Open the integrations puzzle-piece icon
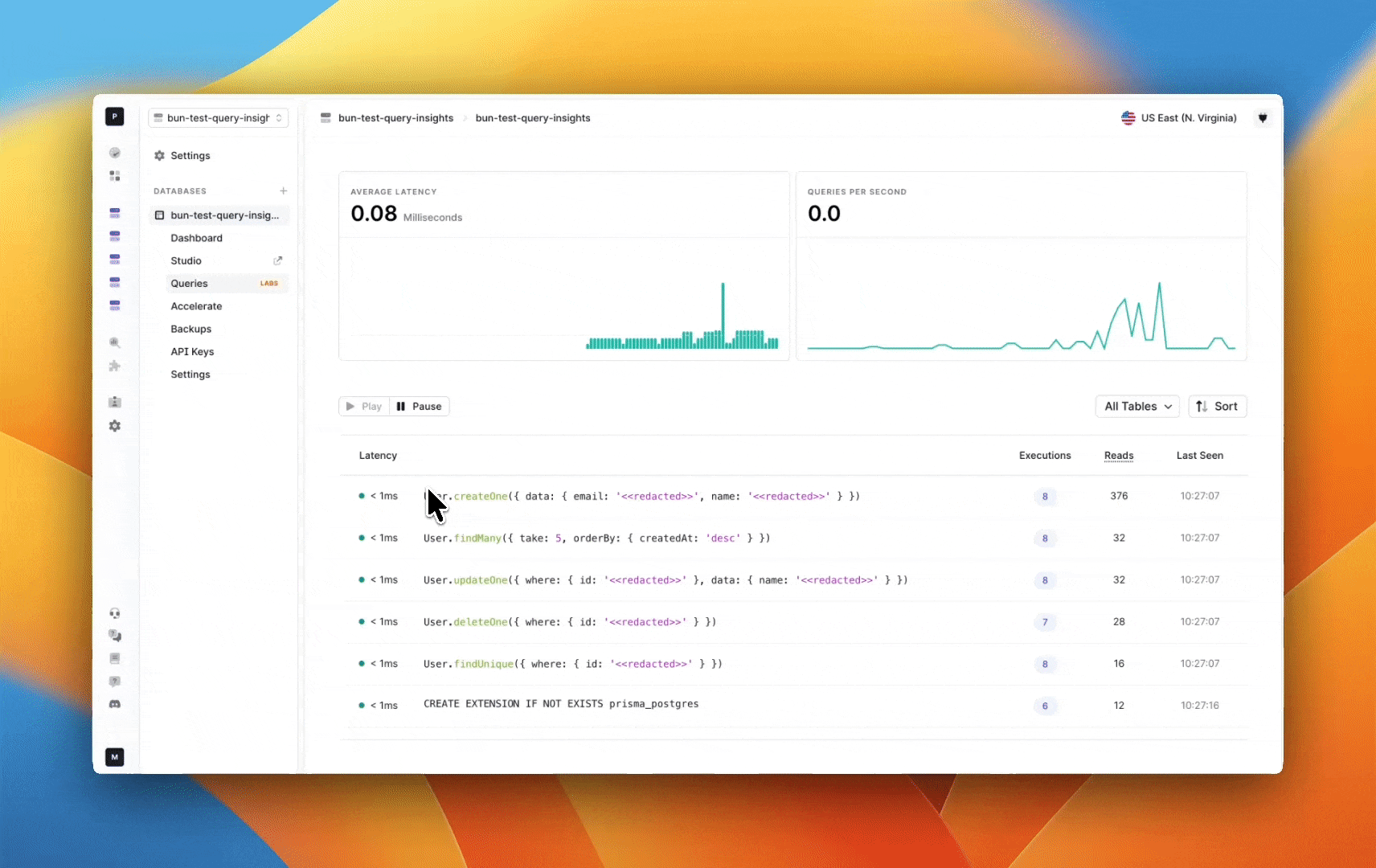1376x868 pixels. pyautogui.click(x=115, y=366)
